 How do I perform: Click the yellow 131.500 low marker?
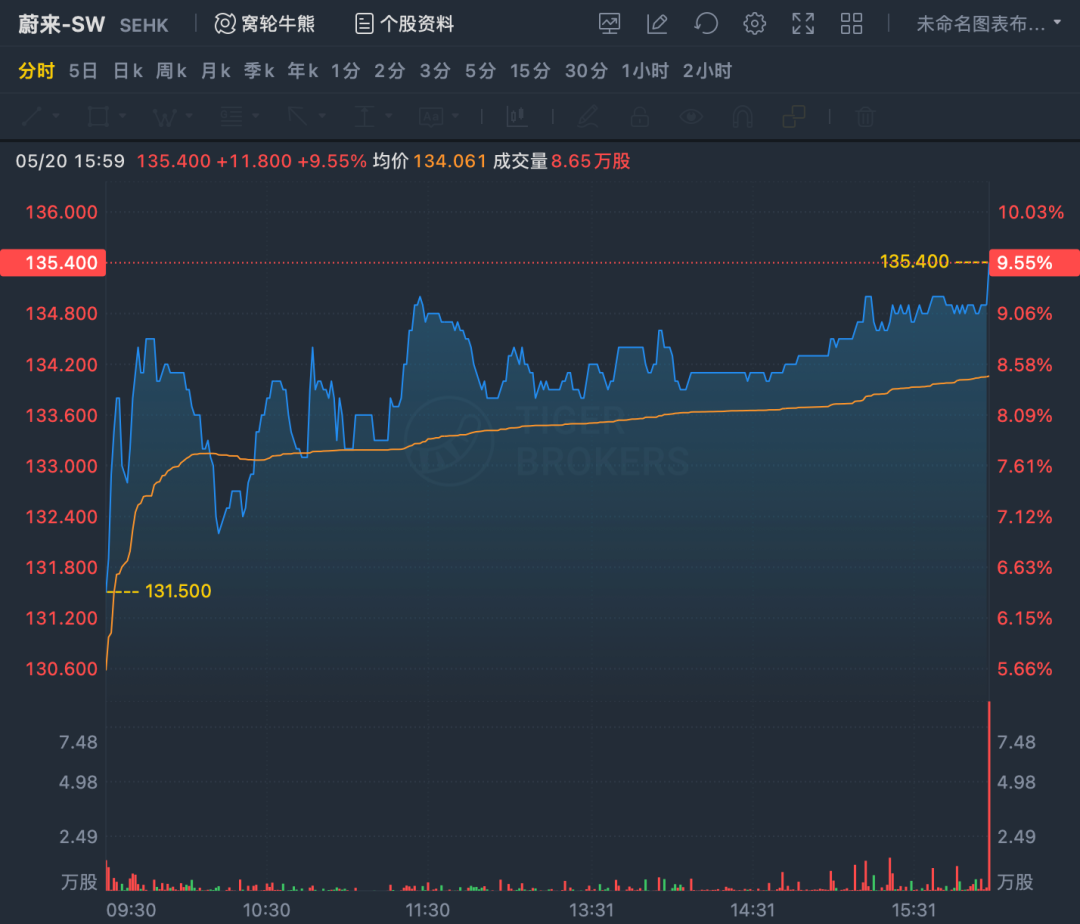click(178, 591)
